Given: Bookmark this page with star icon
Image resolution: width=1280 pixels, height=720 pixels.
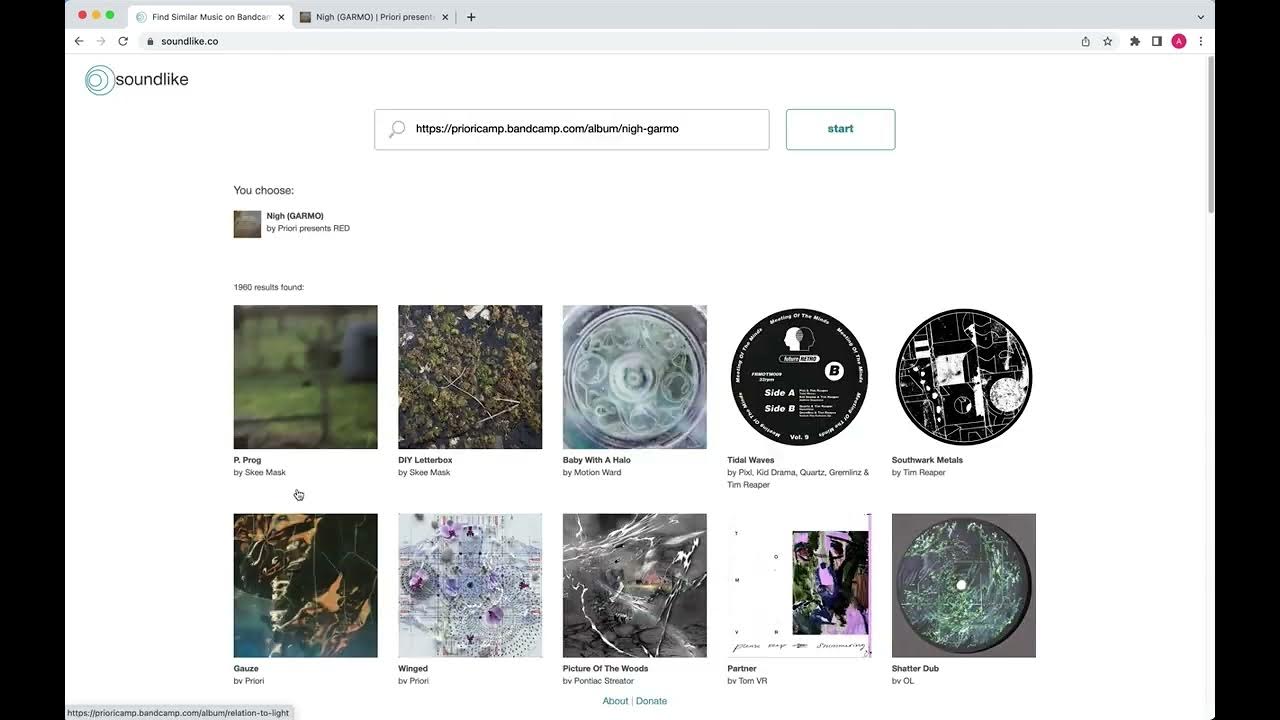Looking at the screenshot, I should [1108, 41].
